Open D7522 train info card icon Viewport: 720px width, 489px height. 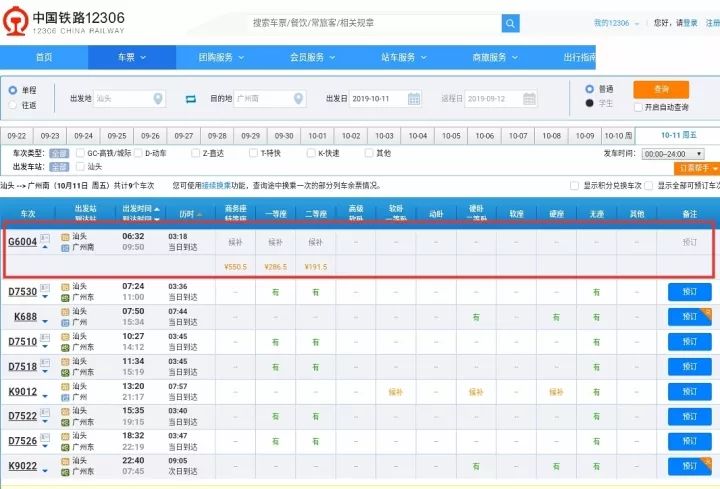pos(45,412)
